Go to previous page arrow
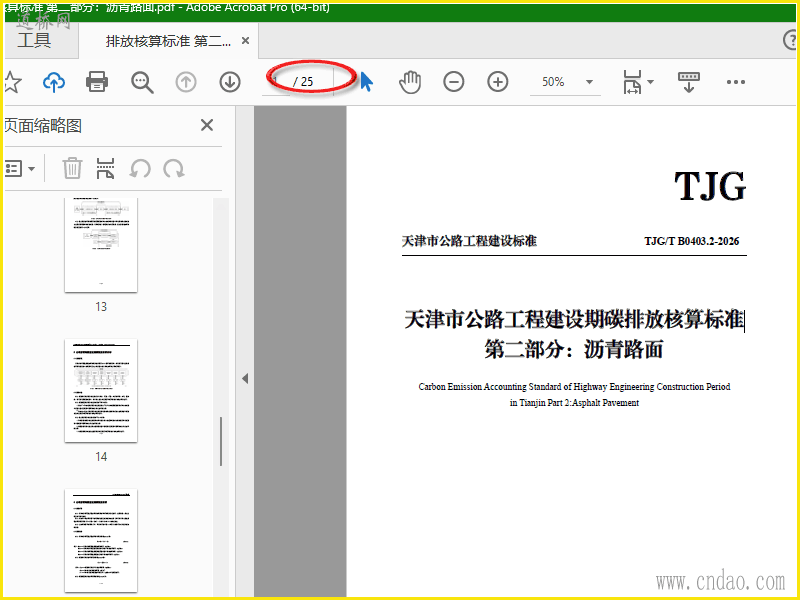The height and width of the screenshot is (600, 800). (186, 82)
